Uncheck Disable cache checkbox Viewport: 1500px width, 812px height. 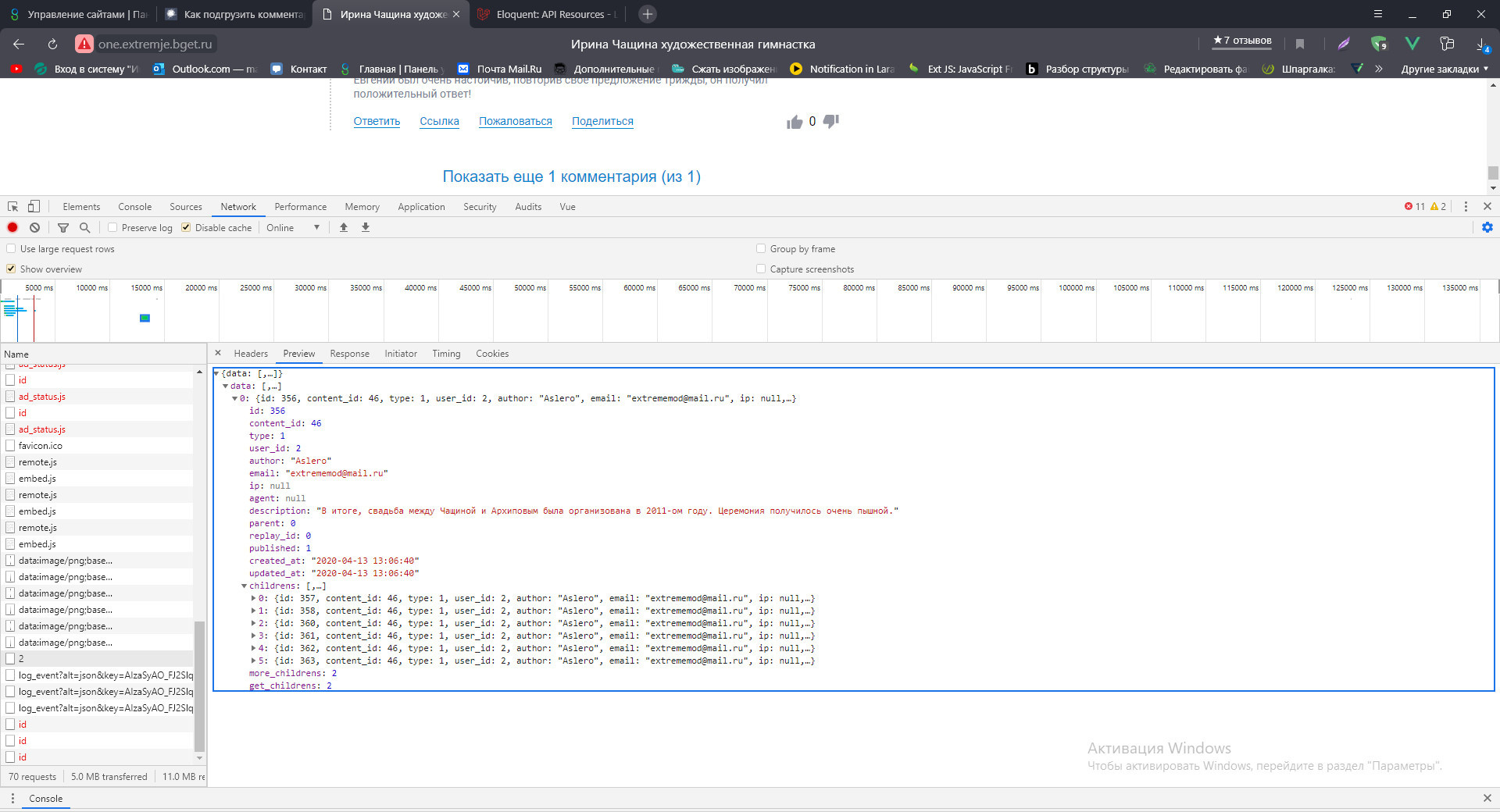pyautogui.click(x=186, y=227)
